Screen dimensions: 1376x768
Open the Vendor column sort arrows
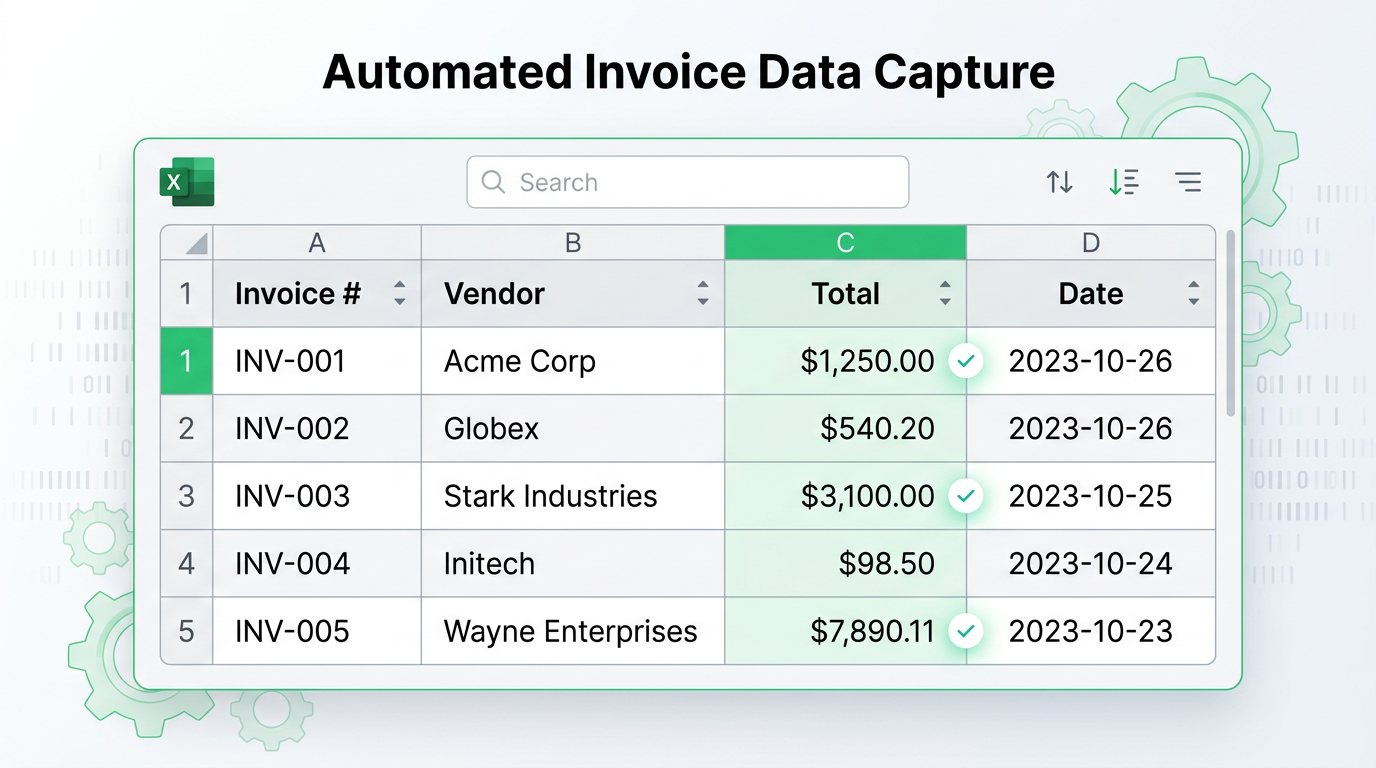(703, 293)
